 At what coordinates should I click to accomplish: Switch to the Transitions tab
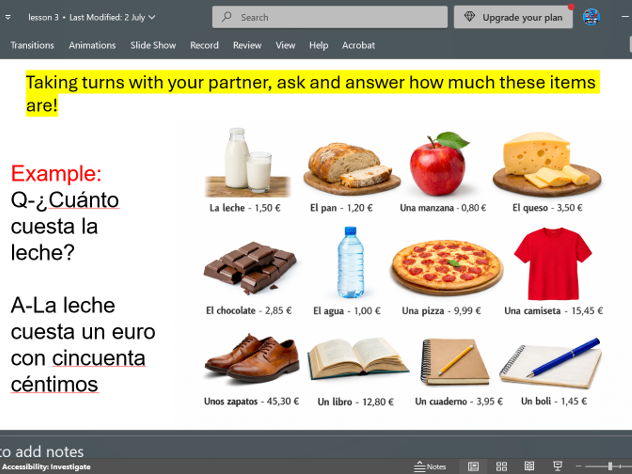32,45
